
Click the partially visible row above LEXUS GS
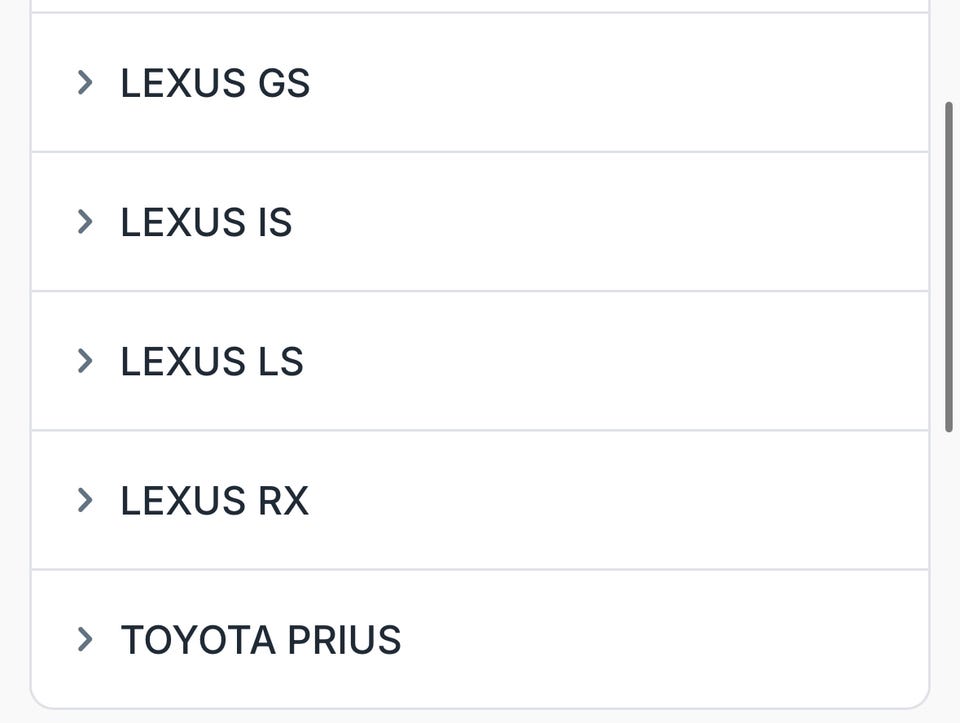click(480, 5)
